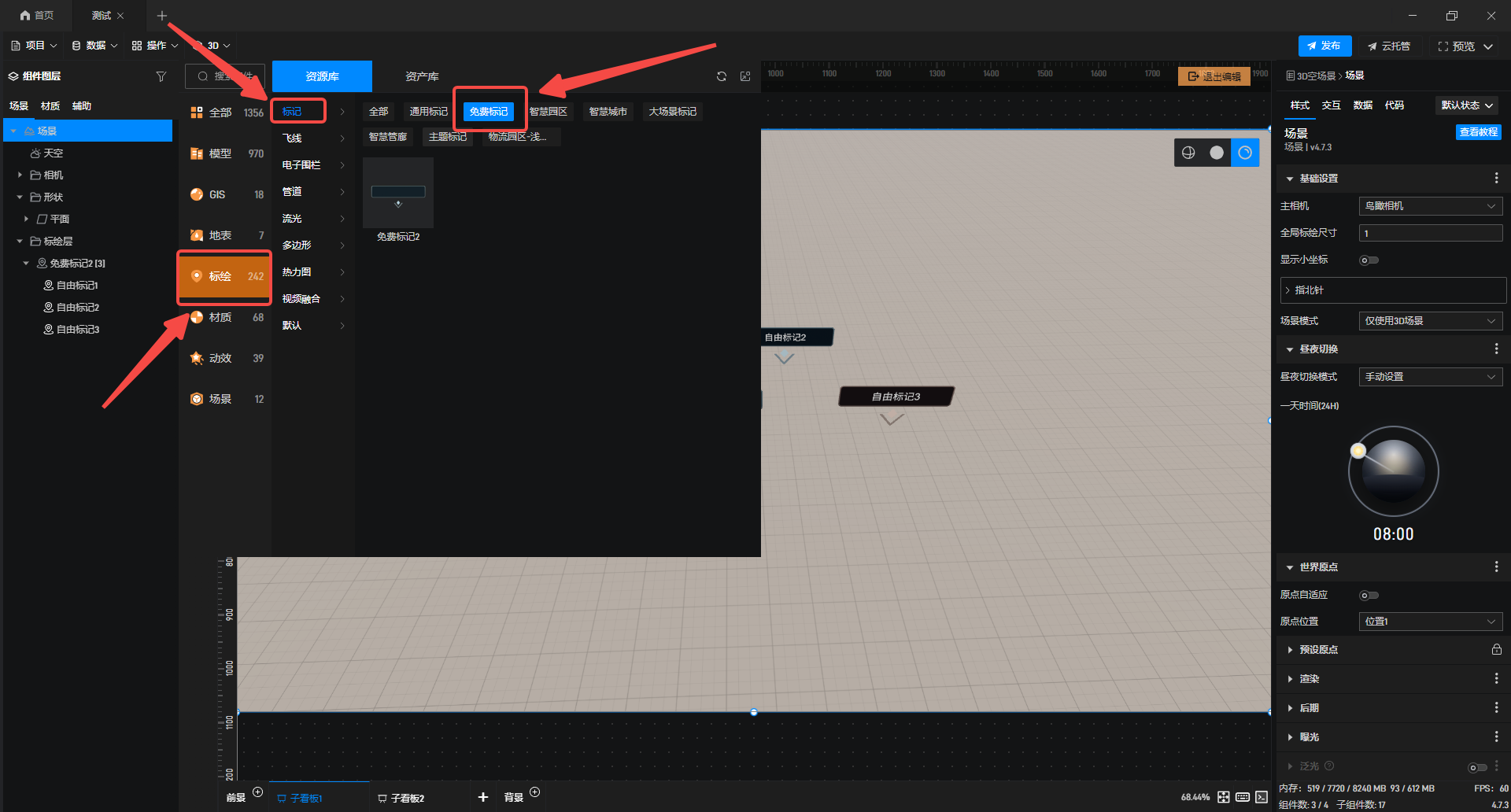Click the day time dial handle
Image resolution: width=1511 pixels, height=812 pixels.
pos(1358,451)
